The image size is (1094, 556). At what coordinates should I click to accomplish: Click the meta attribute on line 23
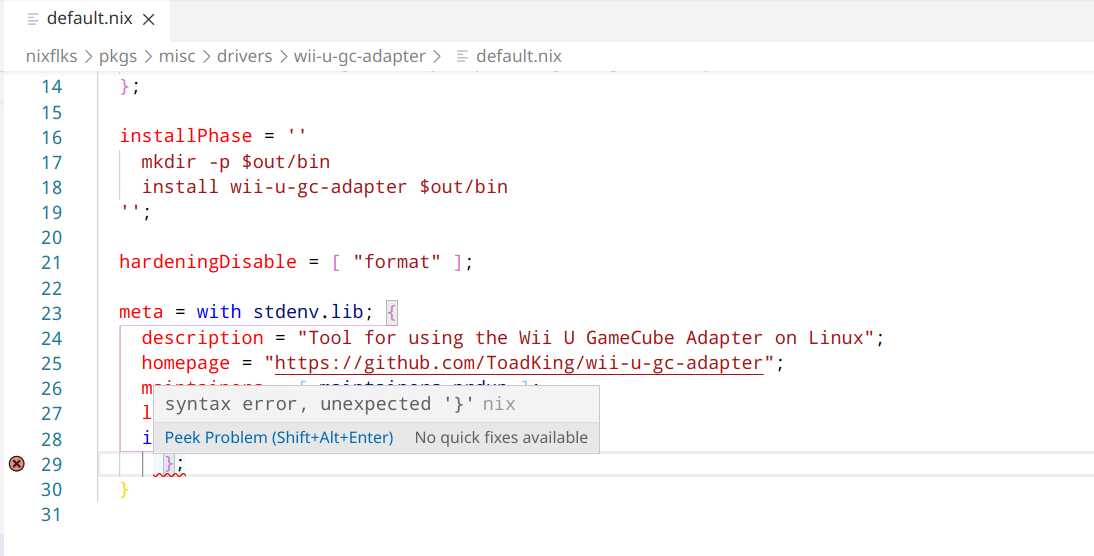click(141, 313)
